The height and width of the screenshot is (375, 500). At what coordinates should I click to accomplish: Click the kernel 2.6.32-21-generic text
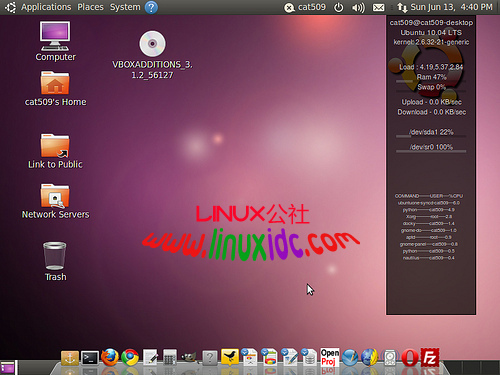(431, 42)
